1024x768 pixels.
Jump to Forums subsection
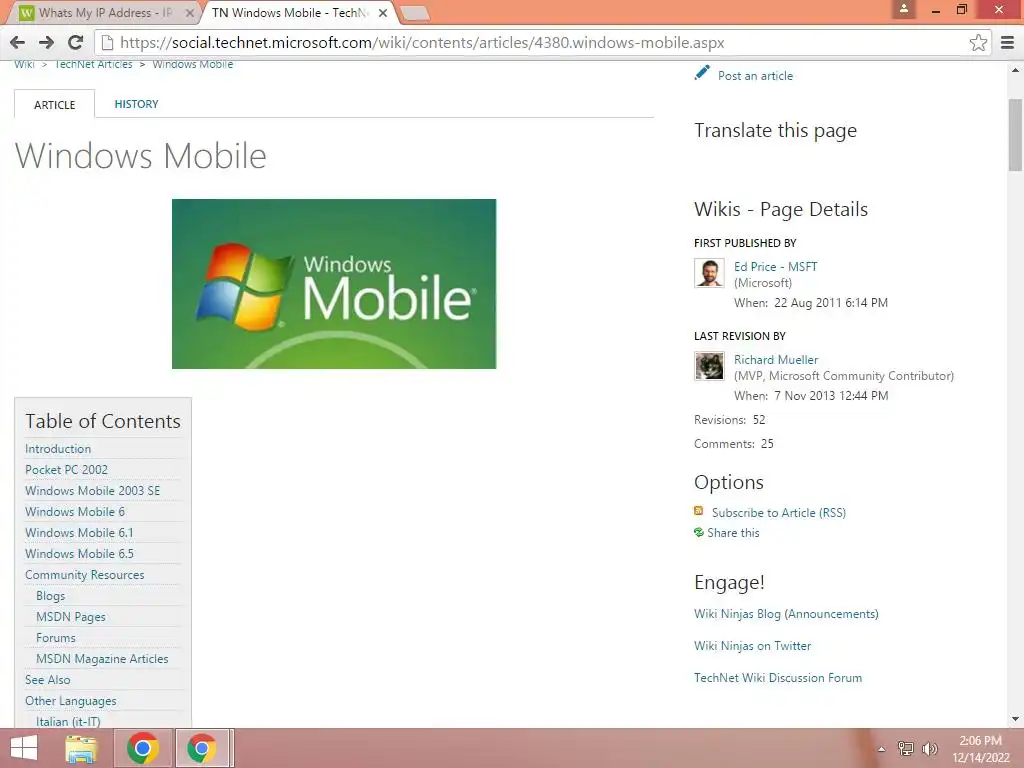point(56,637)
